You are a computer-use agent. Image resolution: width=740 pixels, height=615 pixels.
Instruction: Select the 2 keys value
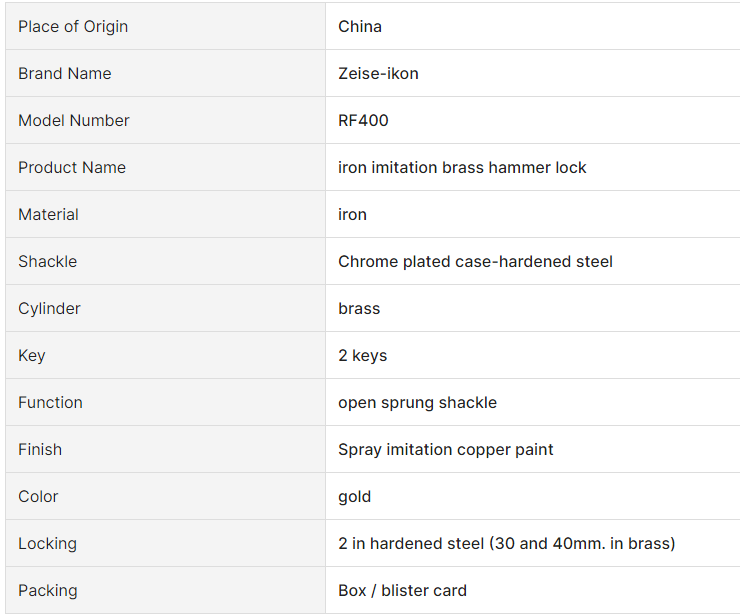click(362, 355)
